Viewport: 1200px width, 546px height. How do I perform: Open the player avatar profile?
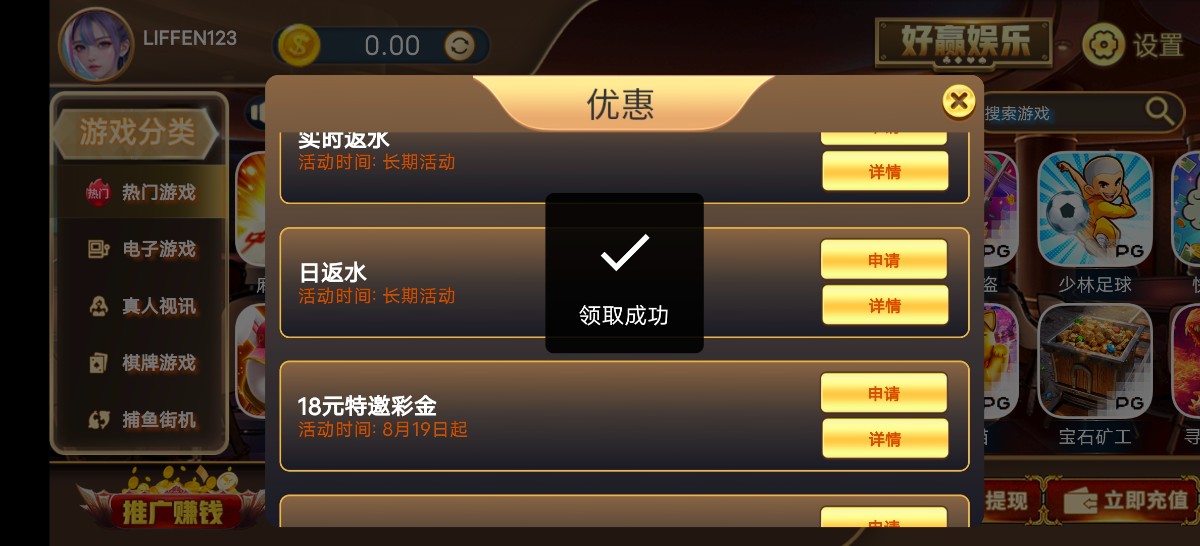(x=97, y=44)
